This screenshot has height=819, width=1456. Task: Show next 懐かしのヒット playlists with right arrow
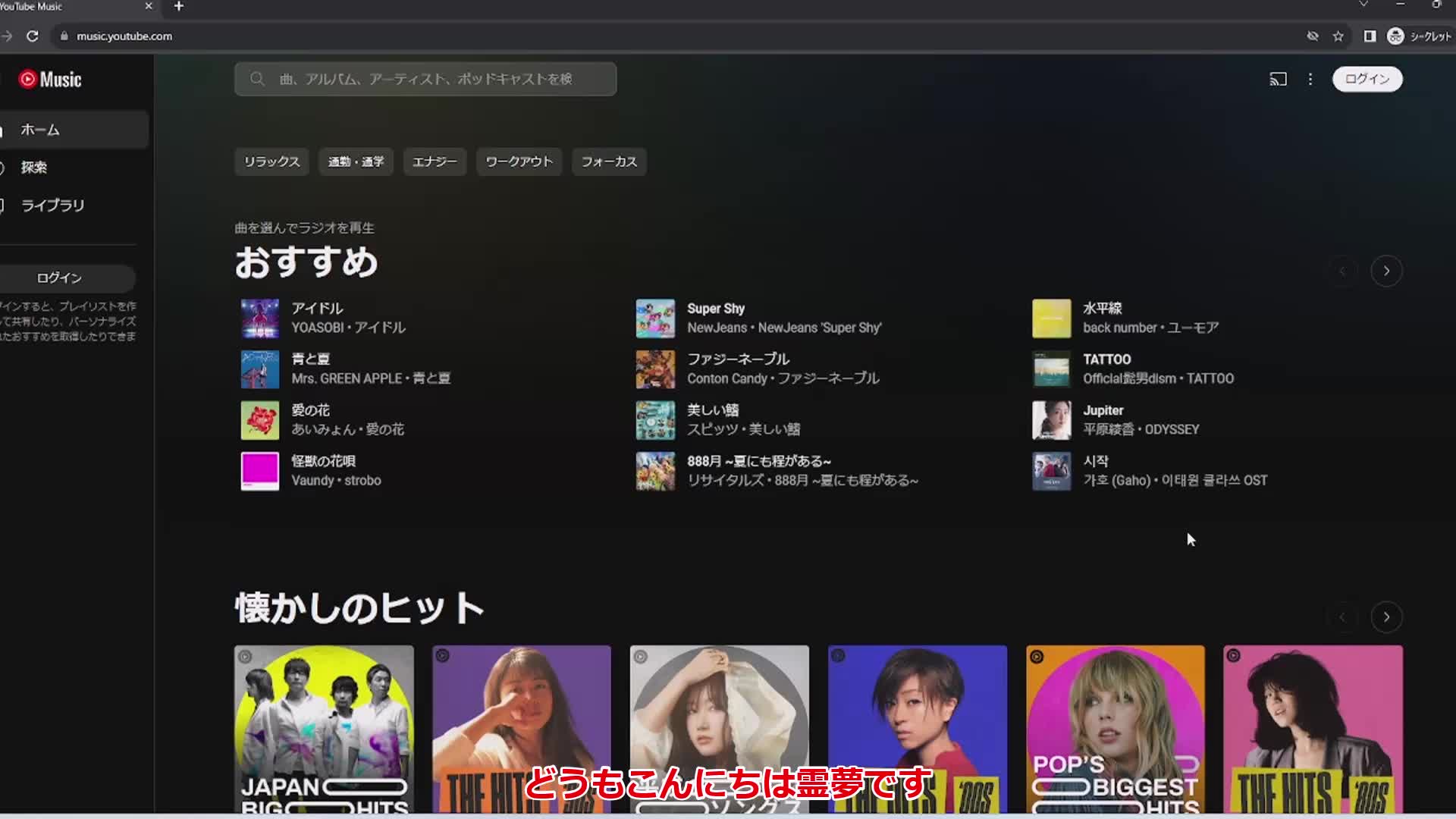pyautogui.click(x=1386, y=617)
